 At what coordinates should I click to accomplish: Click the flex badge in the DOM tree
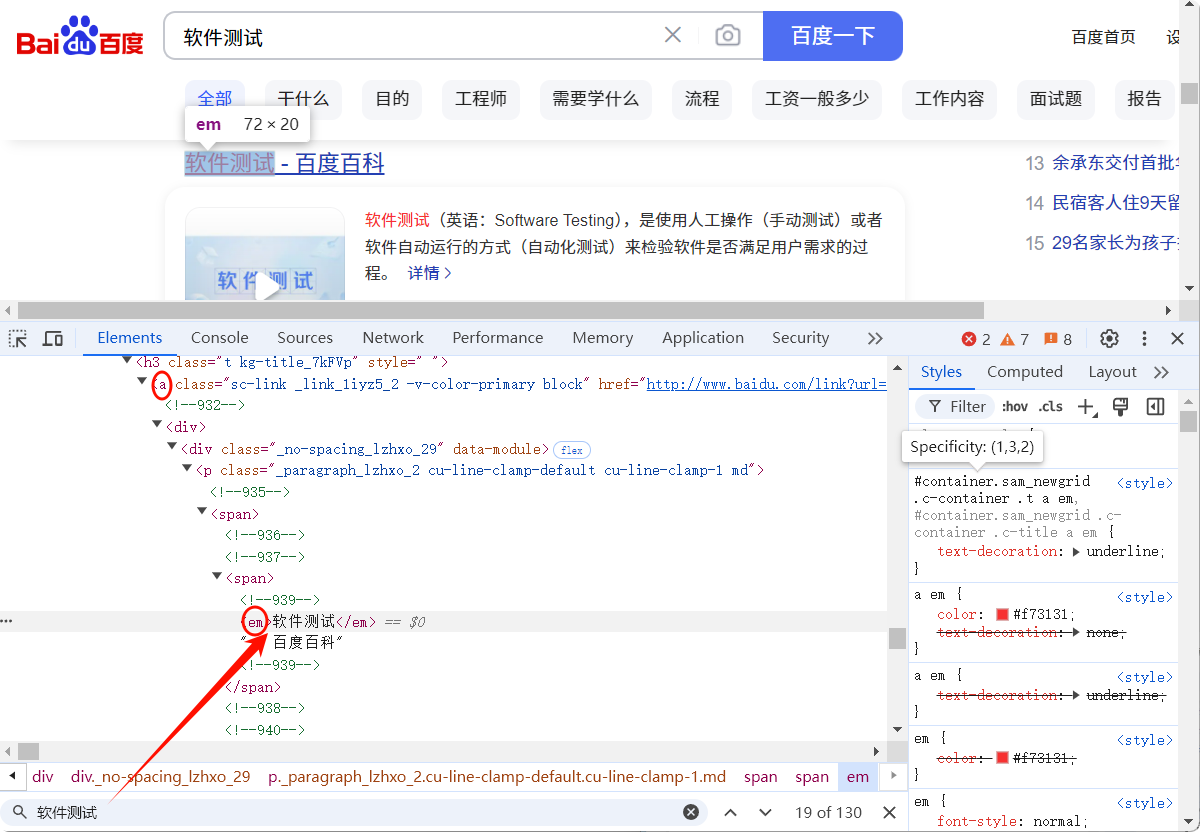coord(573,450)
